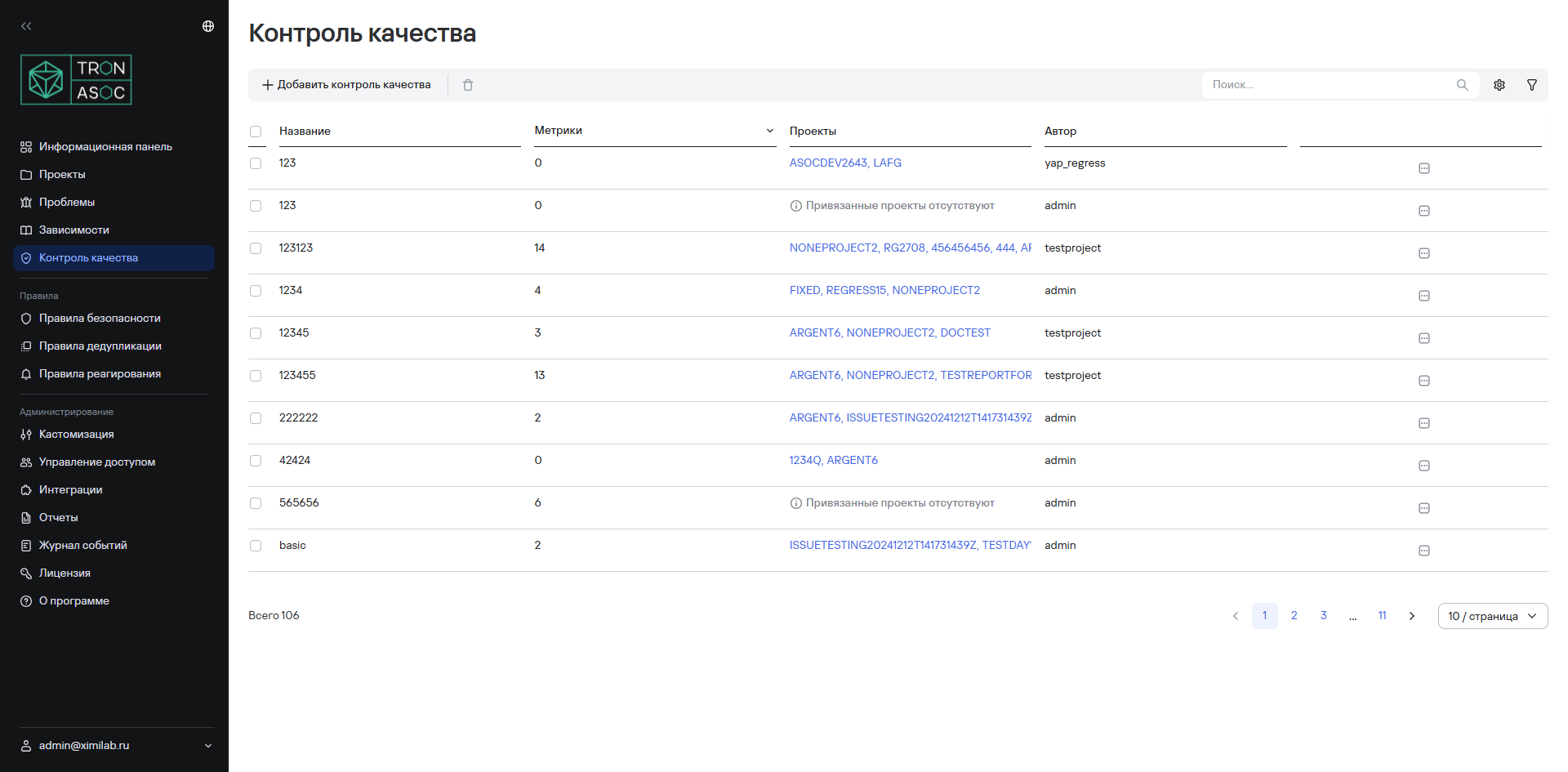Select checkbox for row 565656
Screen dimensions: 1568x772
pyautogui.click(x=256, y=503)
